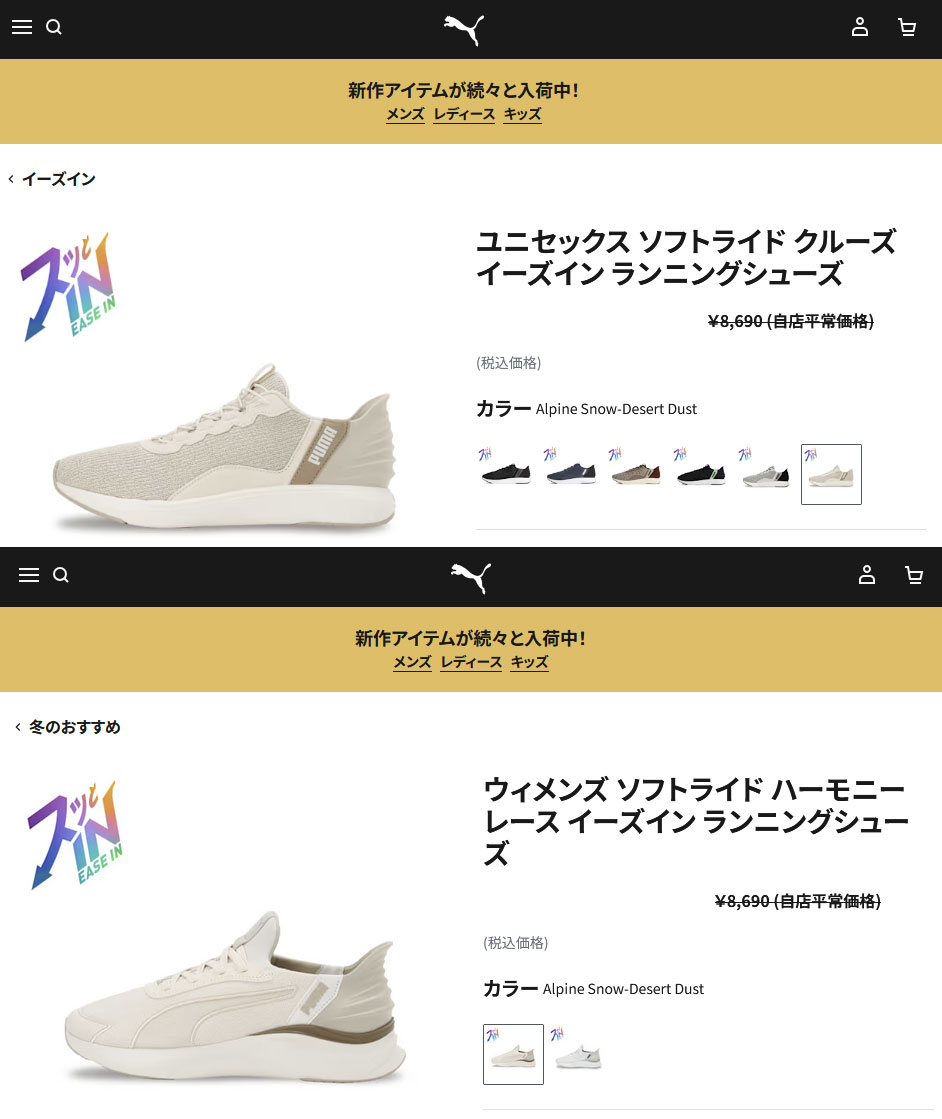
Task: Click メンズ link in top banner
Action: pyautogui.click(x=405, y=114)
